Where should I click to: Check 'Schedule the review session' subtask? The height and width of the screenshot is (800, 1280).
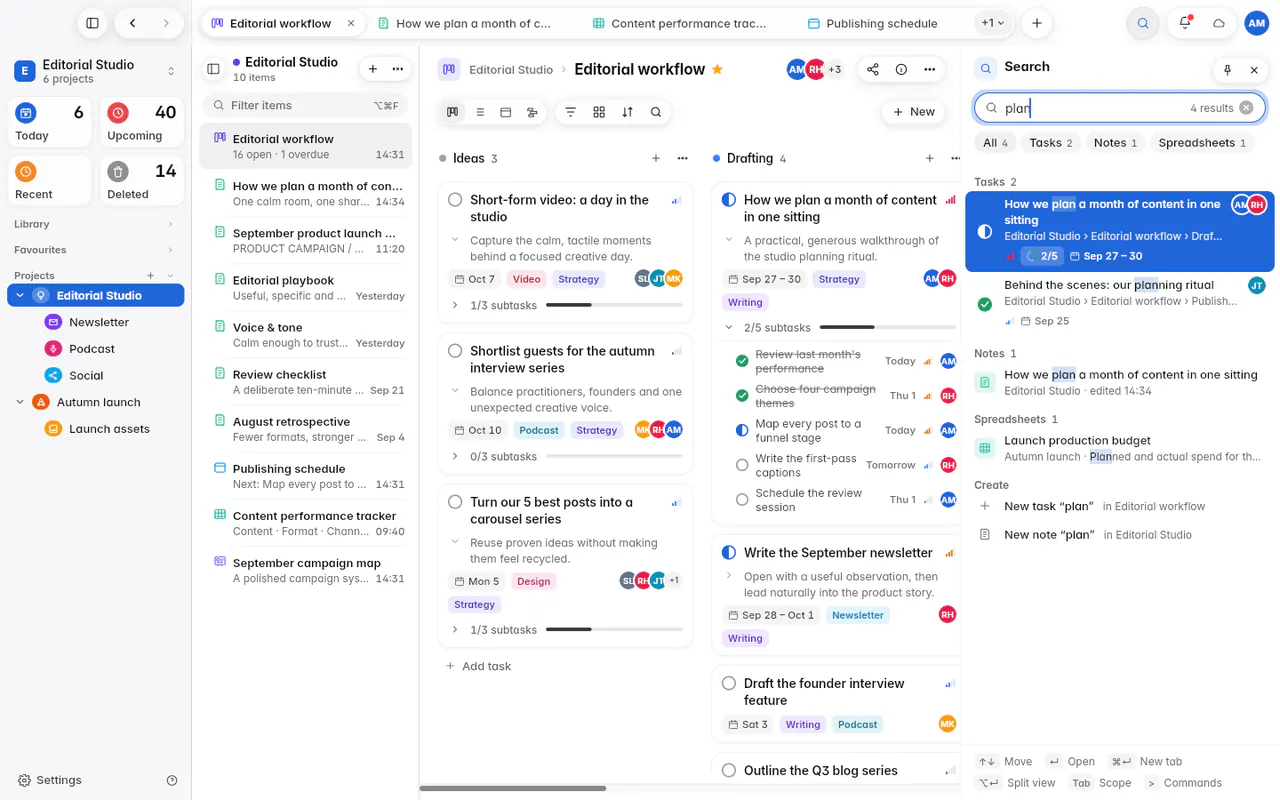(x=742, y=500)
